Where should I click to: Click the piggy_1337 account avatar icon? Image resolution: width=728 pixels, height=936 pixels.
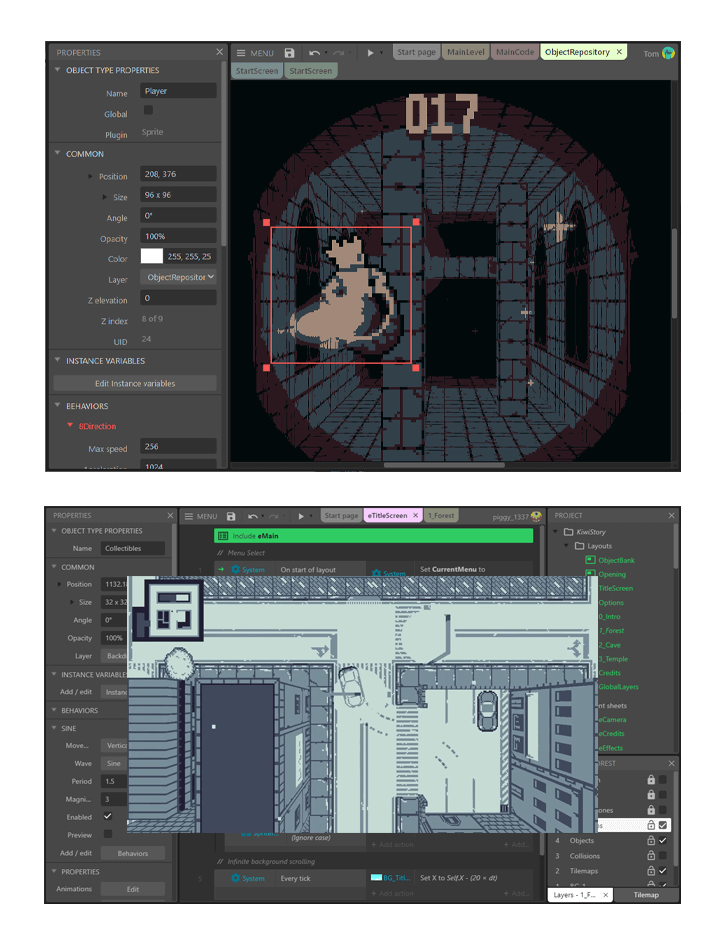(x=536, y=516)
